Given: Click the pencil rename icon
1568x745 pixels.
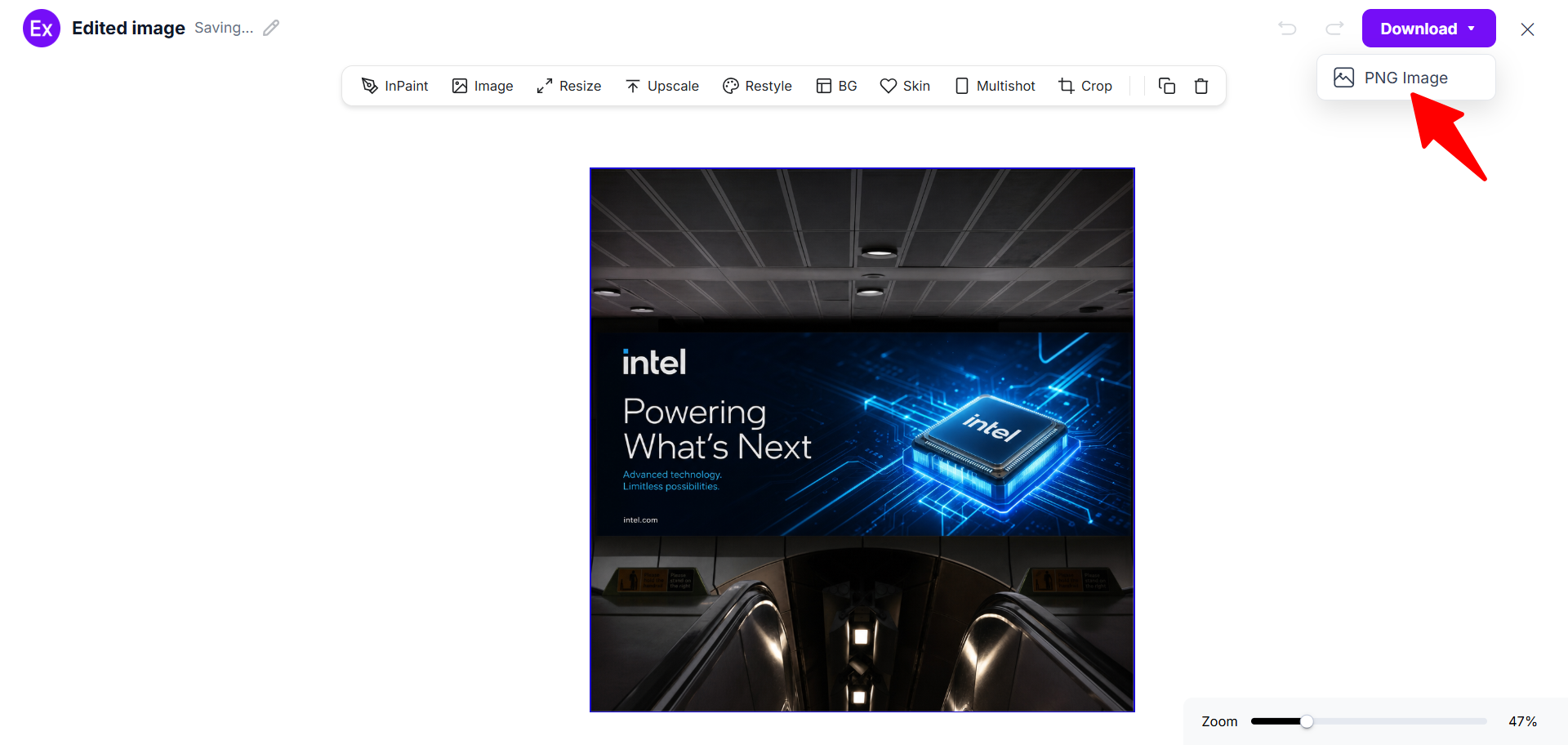Looking at the screenshot, I should coord(271,28).
